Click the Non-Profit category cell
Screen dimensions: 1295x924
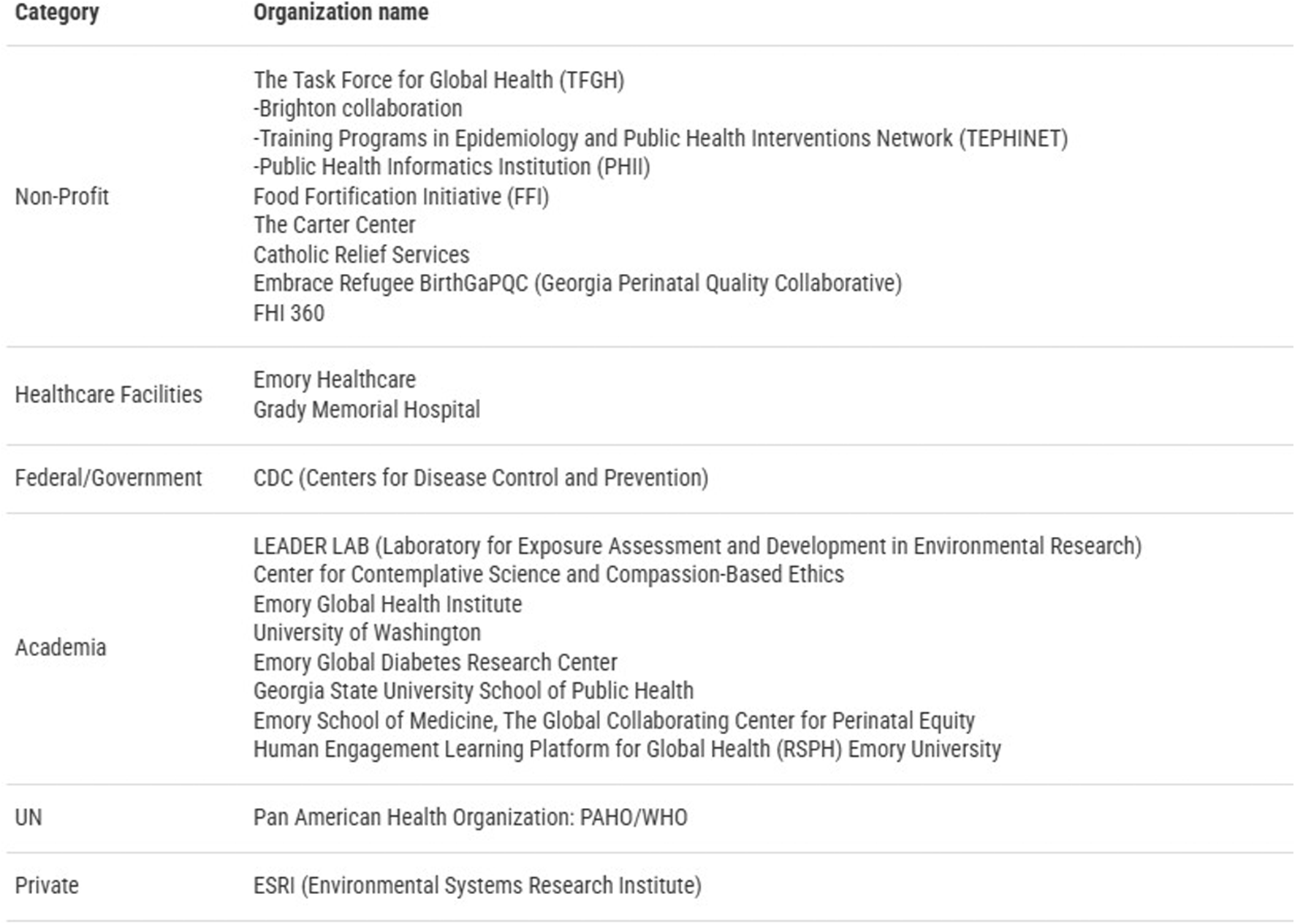(62, 196)
